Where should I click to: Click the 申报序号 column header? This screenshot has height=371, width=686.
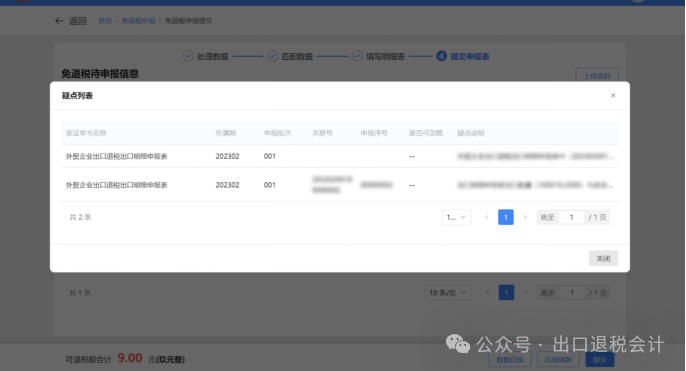click(374, 133)
